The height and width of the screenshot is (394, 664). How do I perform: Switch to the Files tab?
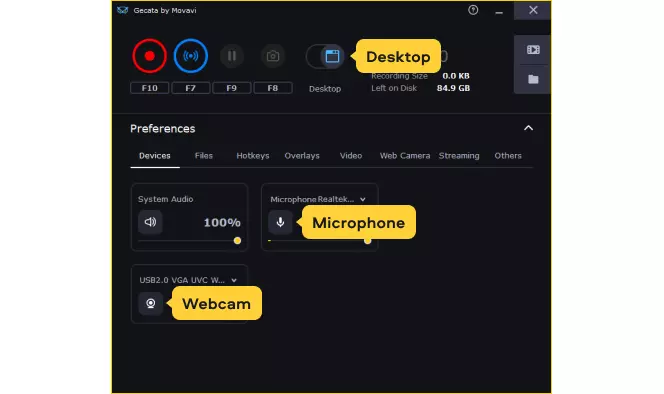pos(204,156)
